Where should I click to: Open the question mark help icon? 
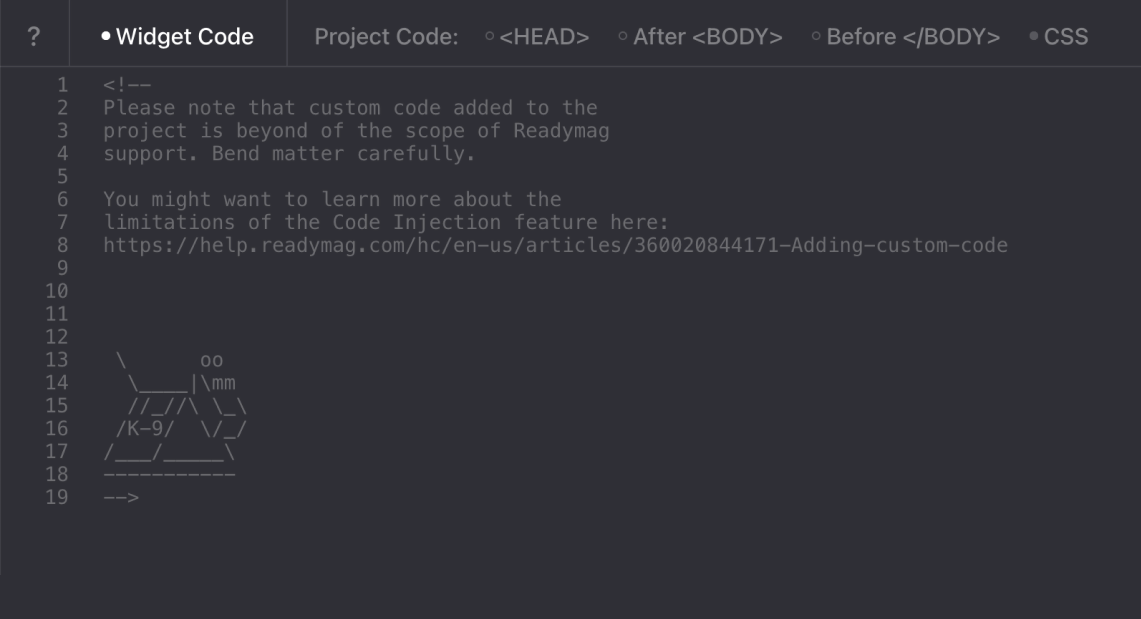(x=33, y=36)
